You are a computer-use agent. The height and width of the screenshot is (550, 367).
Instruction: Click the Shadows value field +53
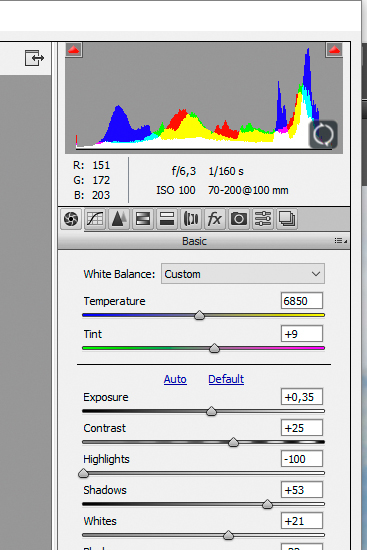tap(302, 490)
